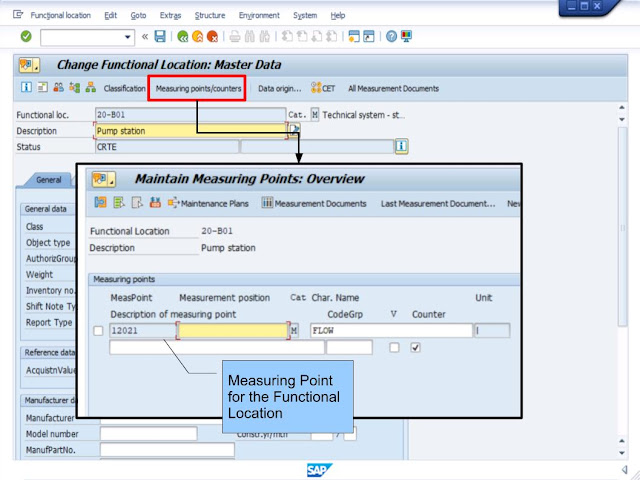Click Last Measurement Document button
Screen dimensions: 640x480
pos(438,204)
